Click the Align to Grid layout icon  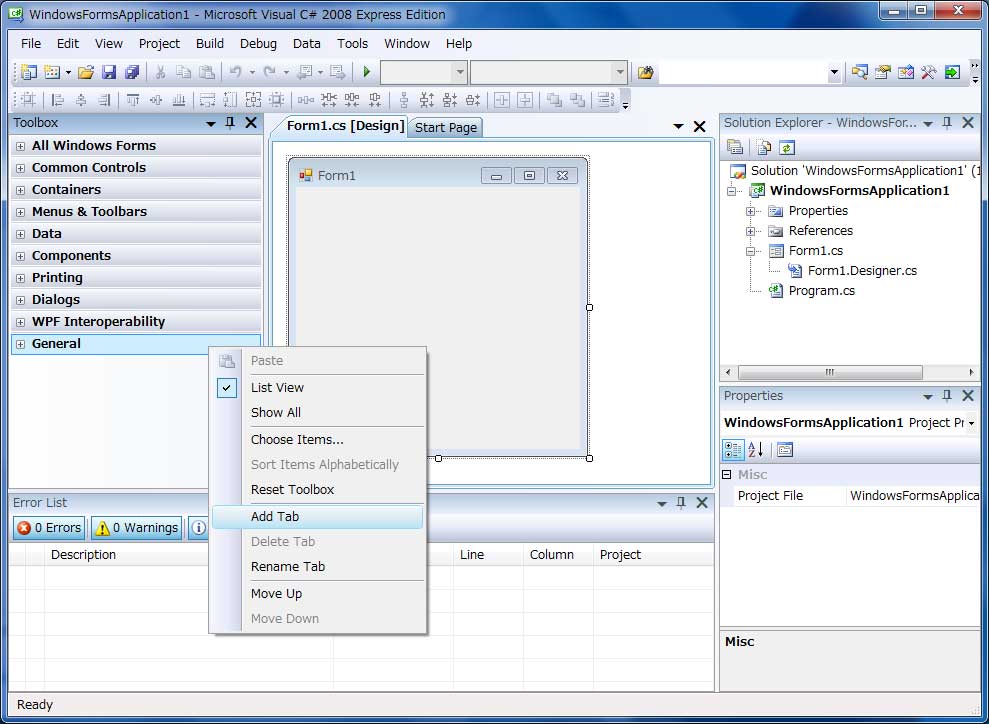pos(29,100)
